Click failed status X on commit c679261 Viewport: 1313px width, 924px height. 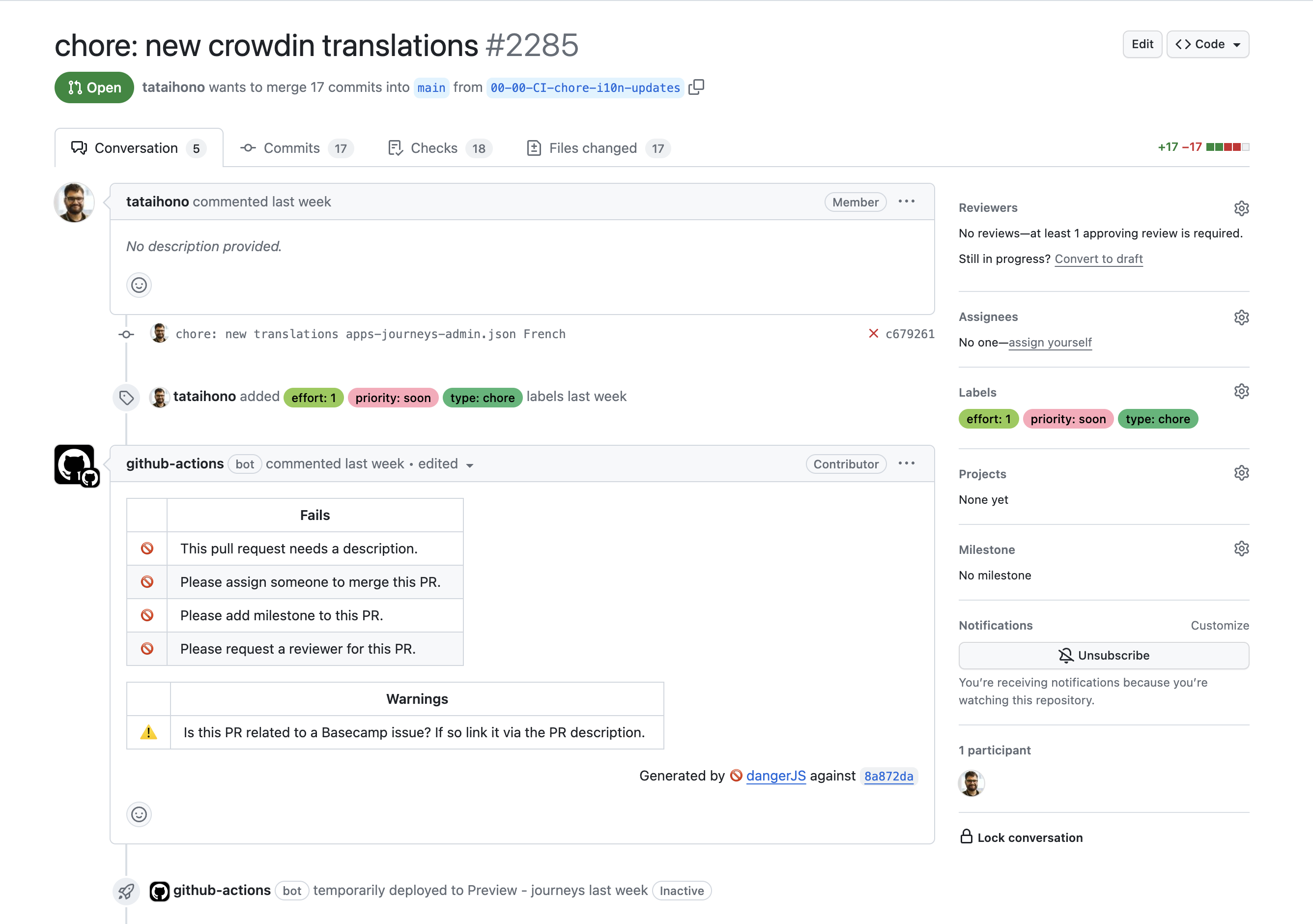pyautogui.click(x=873, y=334)
